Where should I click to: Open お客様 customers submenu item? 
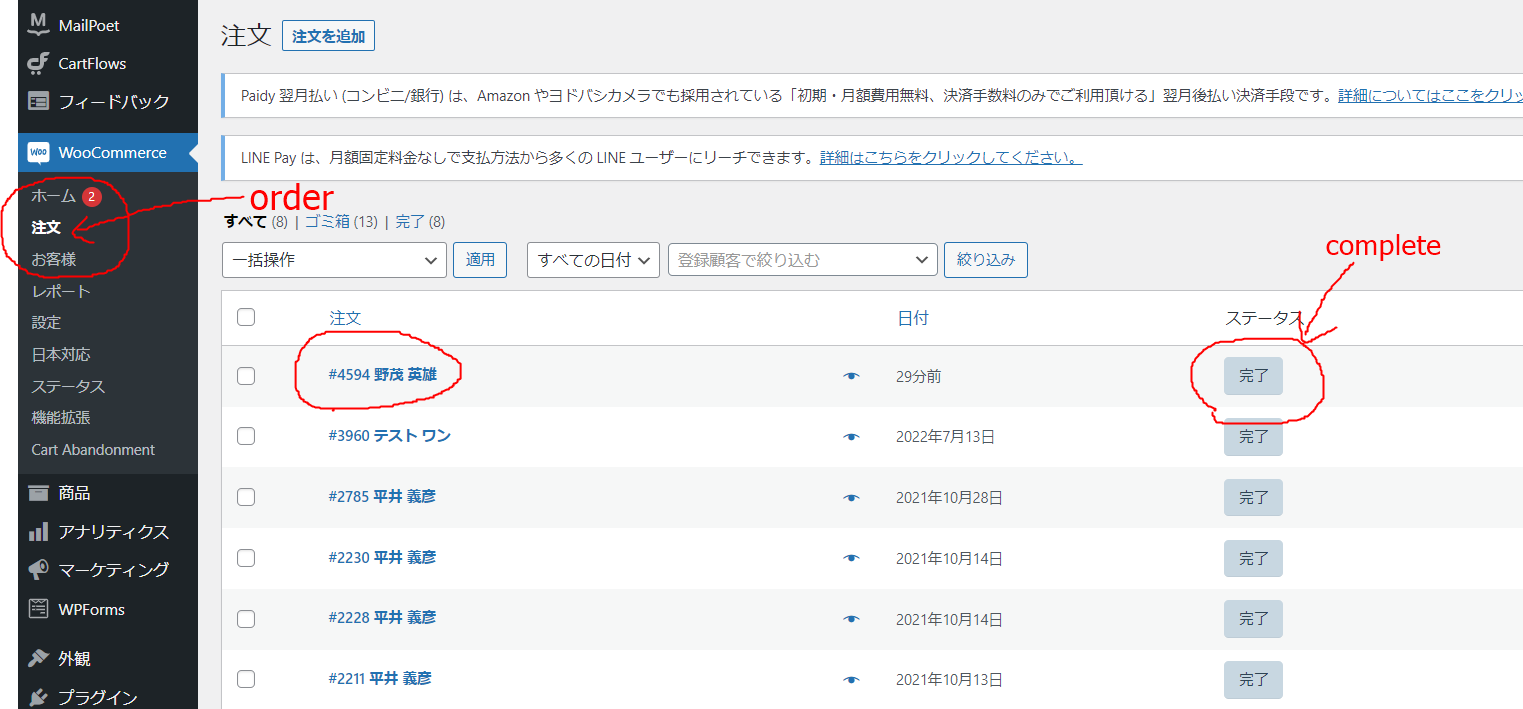click(x=54, y=260)
